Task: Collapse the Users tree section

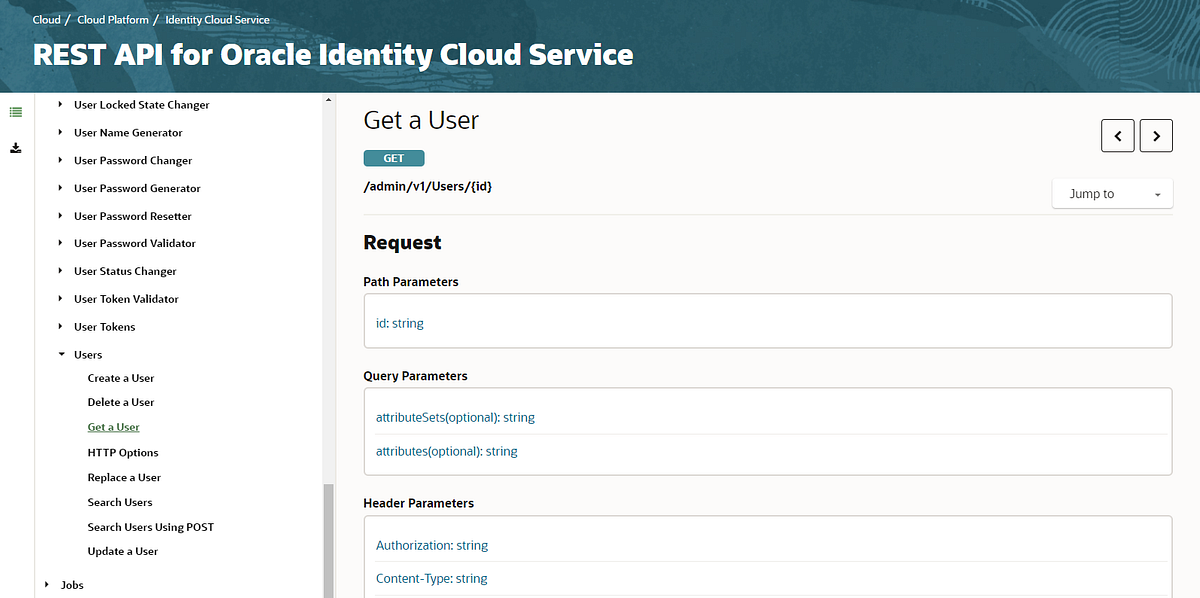Action: pyautogui.click(x=61, y=355)
